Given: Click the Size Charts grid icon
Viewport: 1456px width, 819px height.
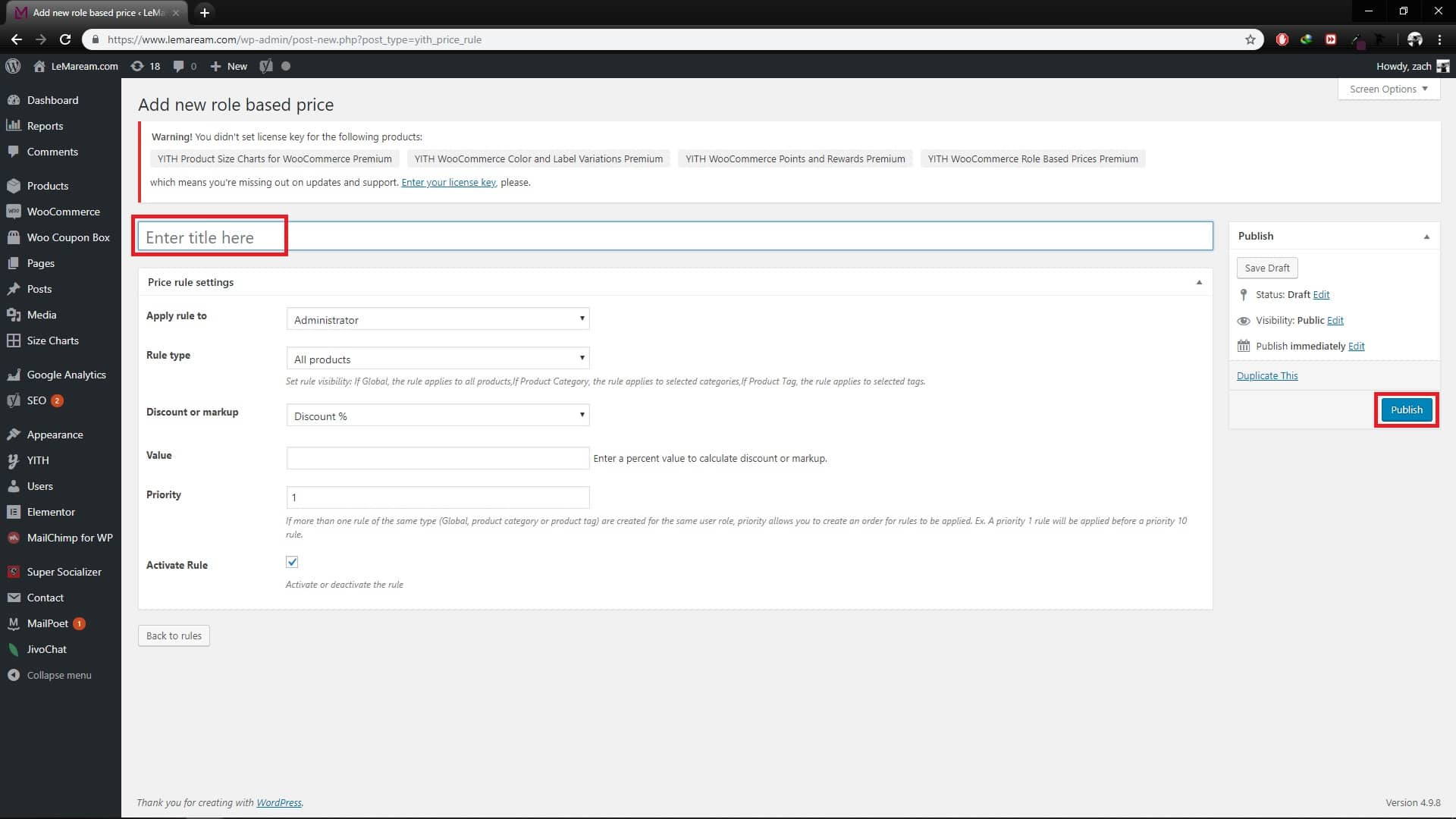Looking at the screenshot, I should click(14, 340).
